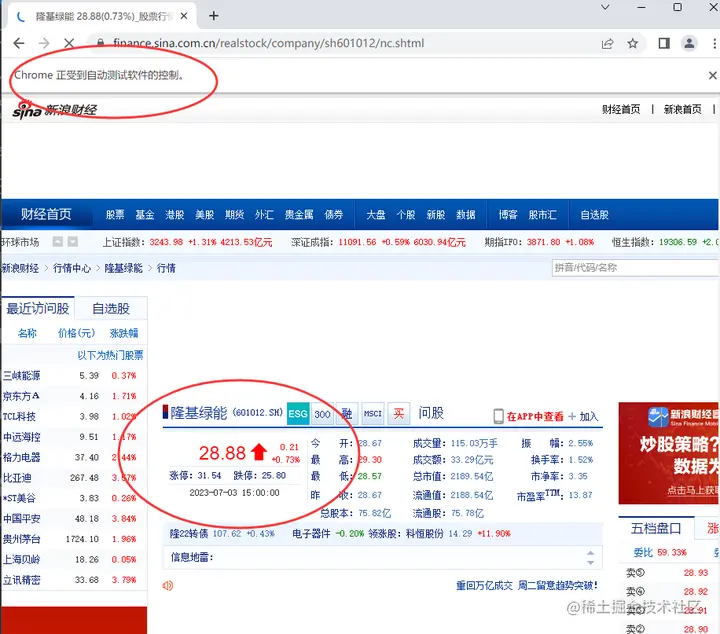Image resolution: width=720 pixels, height=634 pixels.
Task: Click the 300 index badge
Action: 322,414
